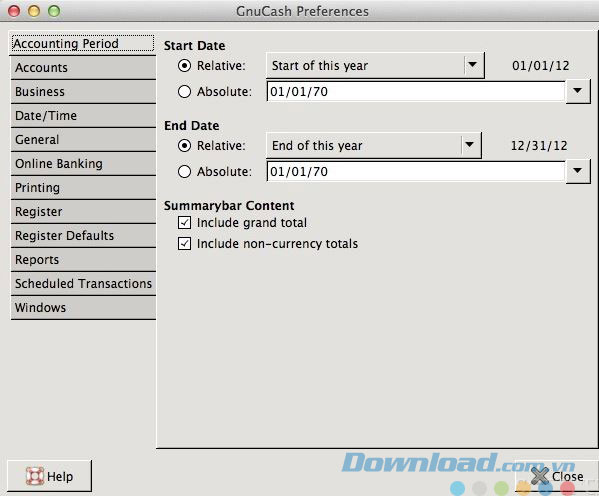Select the Absolute radio under Start Date
Image resolution: width=599 pixels, height=496 pixels.
[x=185, y=92]
